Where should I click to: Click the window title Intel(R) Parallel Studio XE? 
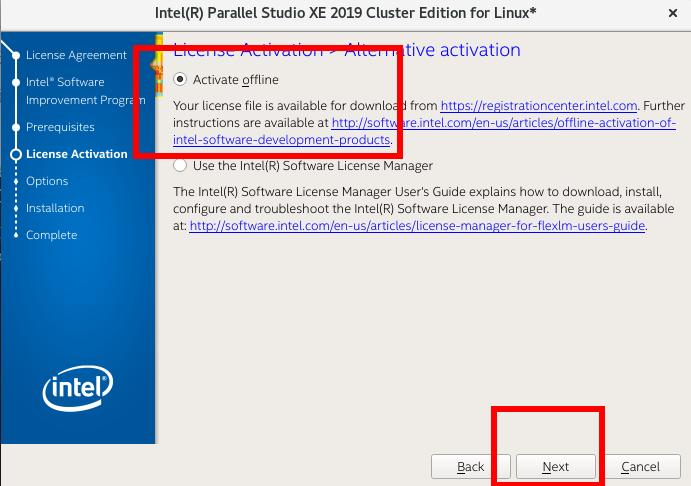[345, 13]
